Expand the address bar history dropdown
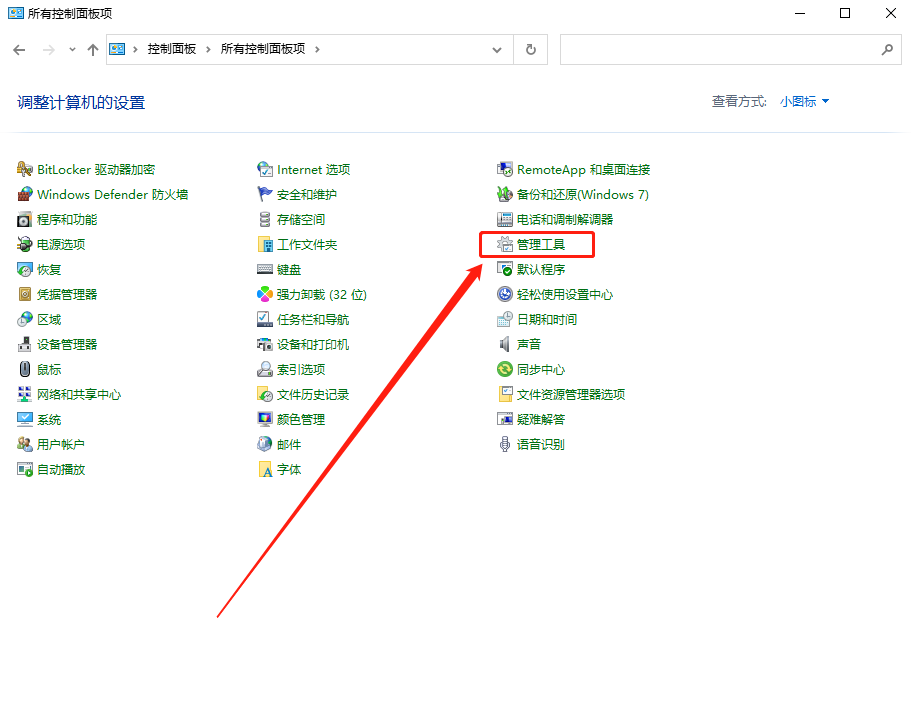The height and width of the screenshot is (718, 911). pos(496,48)
